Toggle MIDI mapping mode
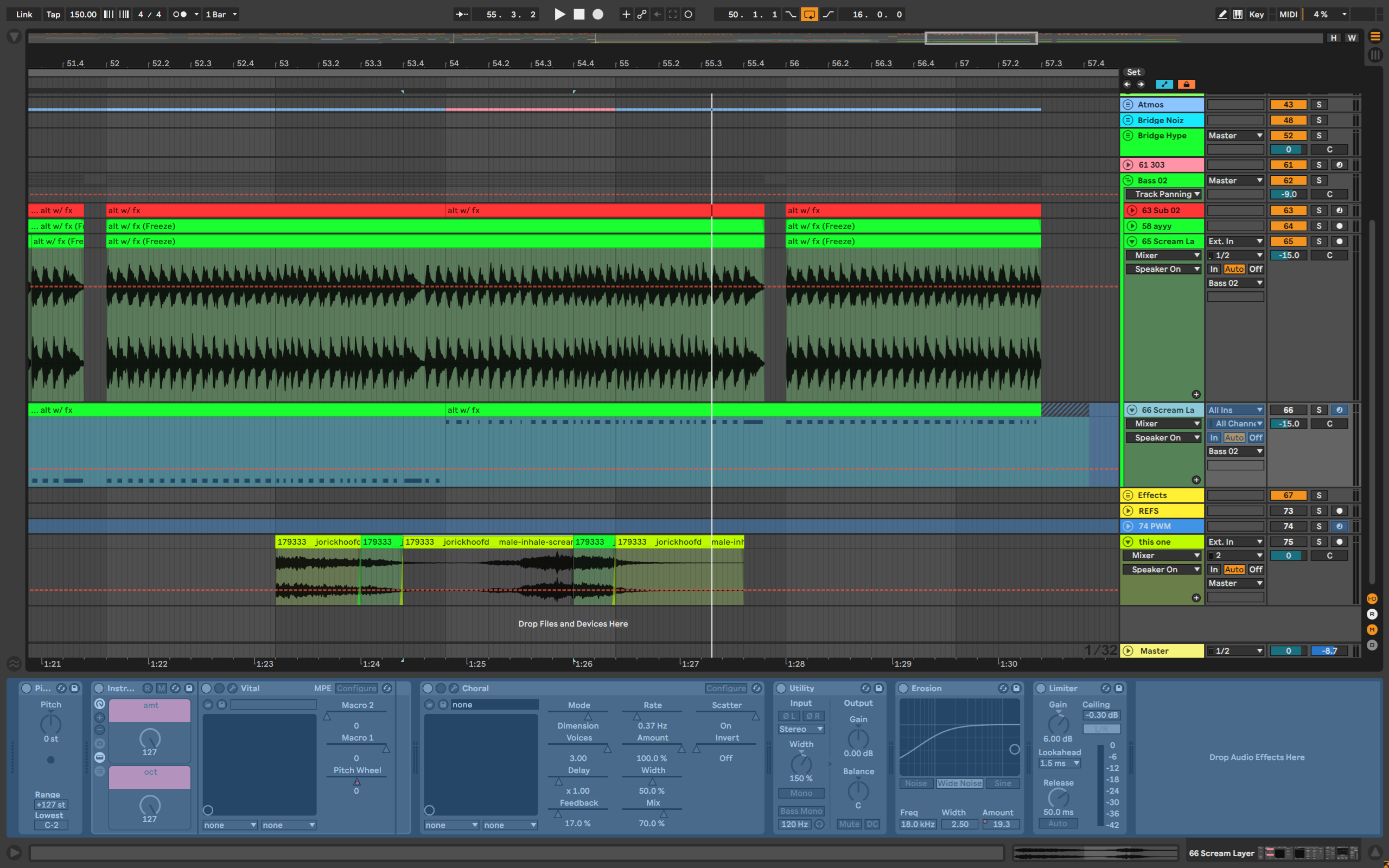This screenshot has width=1389, height=868. point(1288,14)
